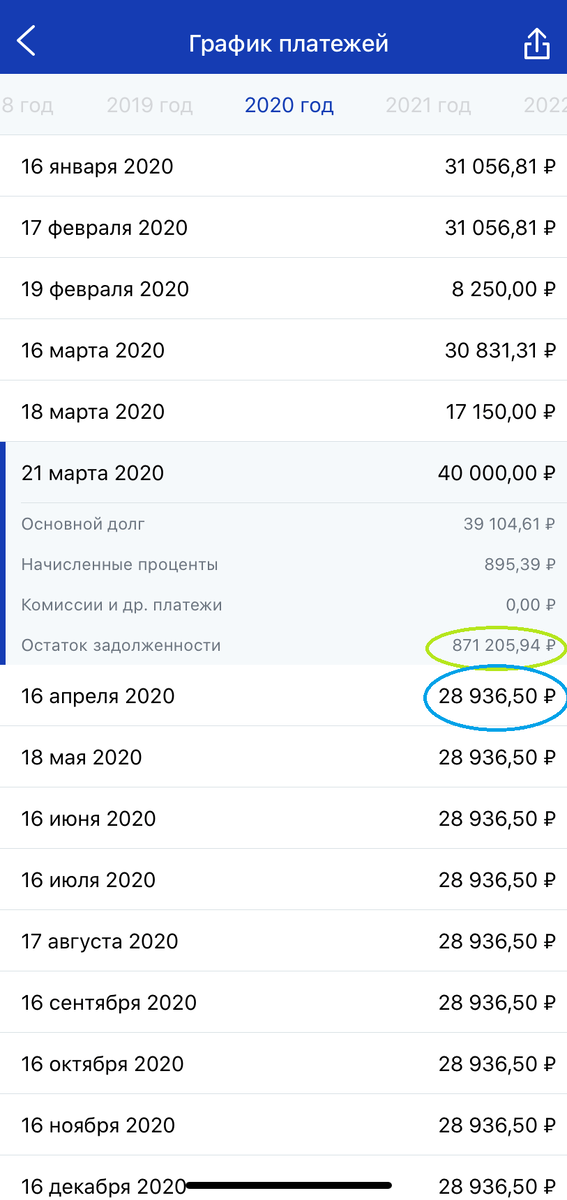Tap the Остаток задолженности label
This screenshot has height=1200, width=567.
pyautogui.click(x=121, y=645)
